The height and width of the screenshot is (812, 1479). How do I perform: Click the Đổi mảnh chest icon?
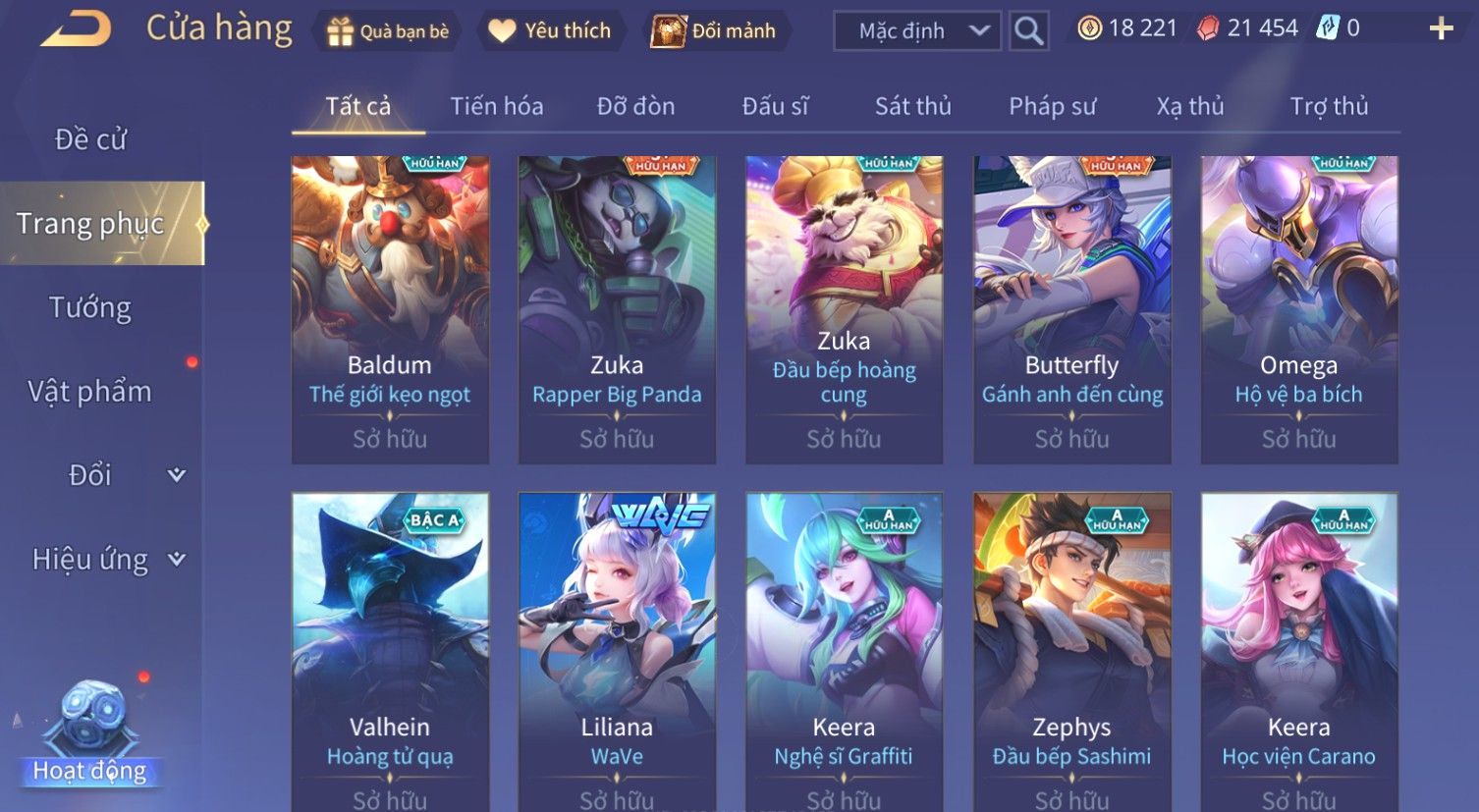[x=669, y=31]
